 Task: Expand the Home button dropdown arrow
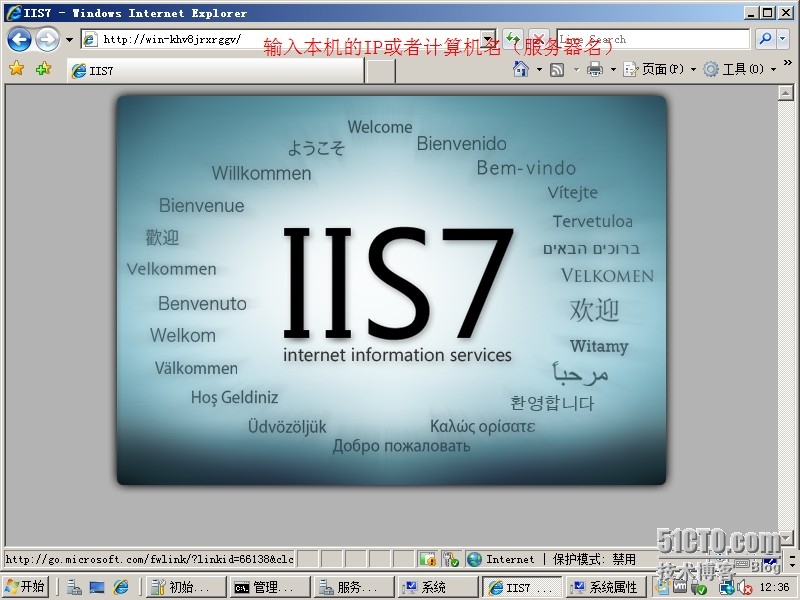(x=539, y=69)
